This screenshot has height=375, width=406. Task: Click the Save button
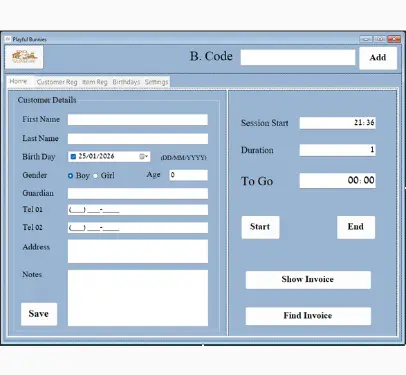pyautogui.click(x=39, y=314)
